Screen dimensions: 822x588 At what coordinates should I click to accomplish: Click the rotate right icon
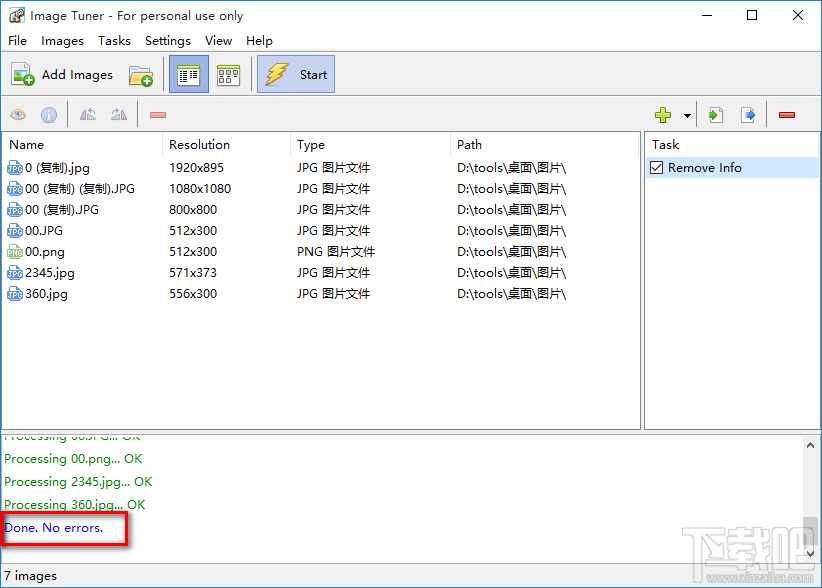[119, 115]
